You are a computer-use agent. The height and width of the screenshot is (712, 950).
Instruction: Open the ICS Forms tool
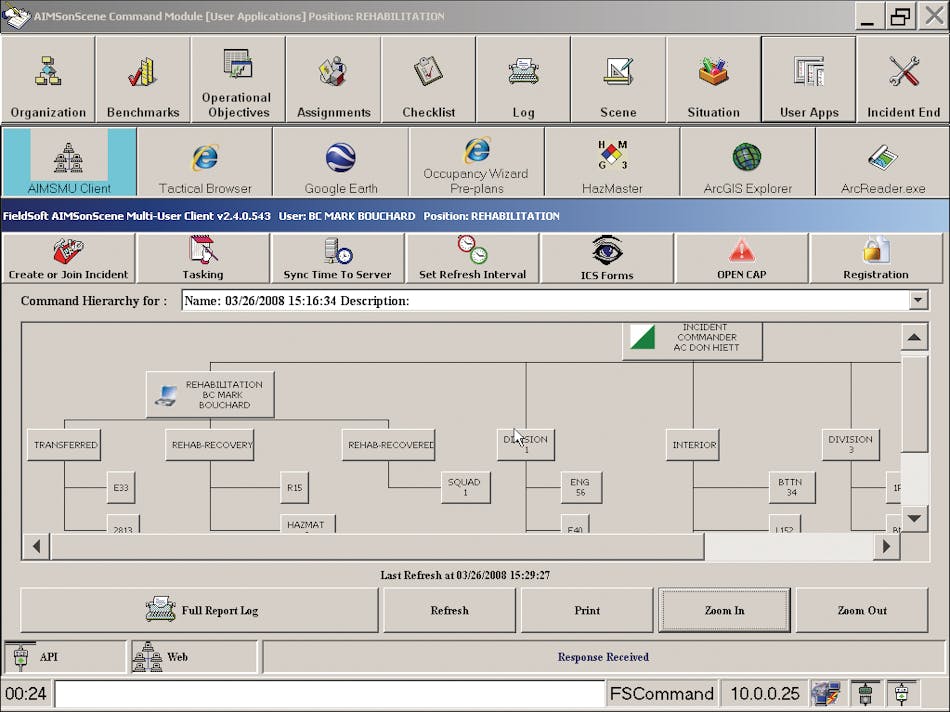tap(607, 258)
